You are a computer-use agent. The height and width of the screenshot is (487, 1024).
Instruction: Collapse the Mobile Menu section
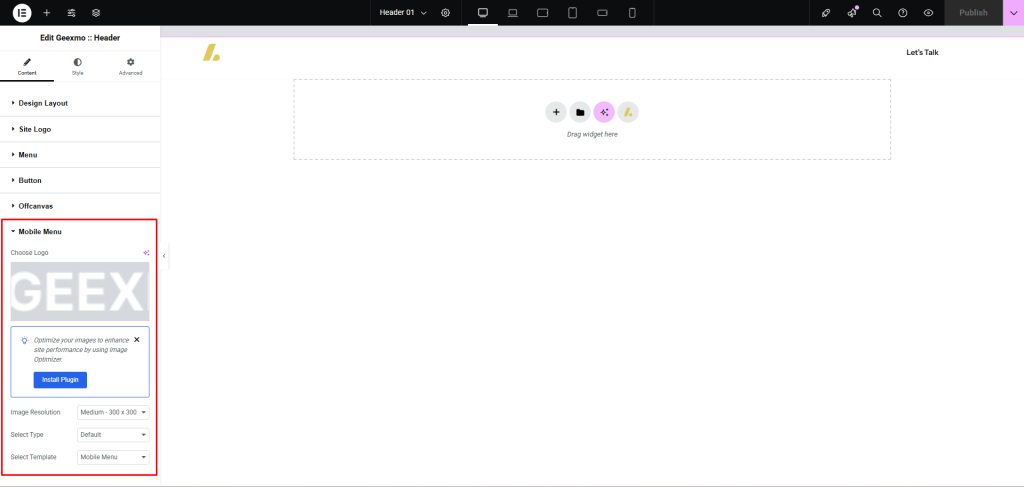click(x=40, y=232)
